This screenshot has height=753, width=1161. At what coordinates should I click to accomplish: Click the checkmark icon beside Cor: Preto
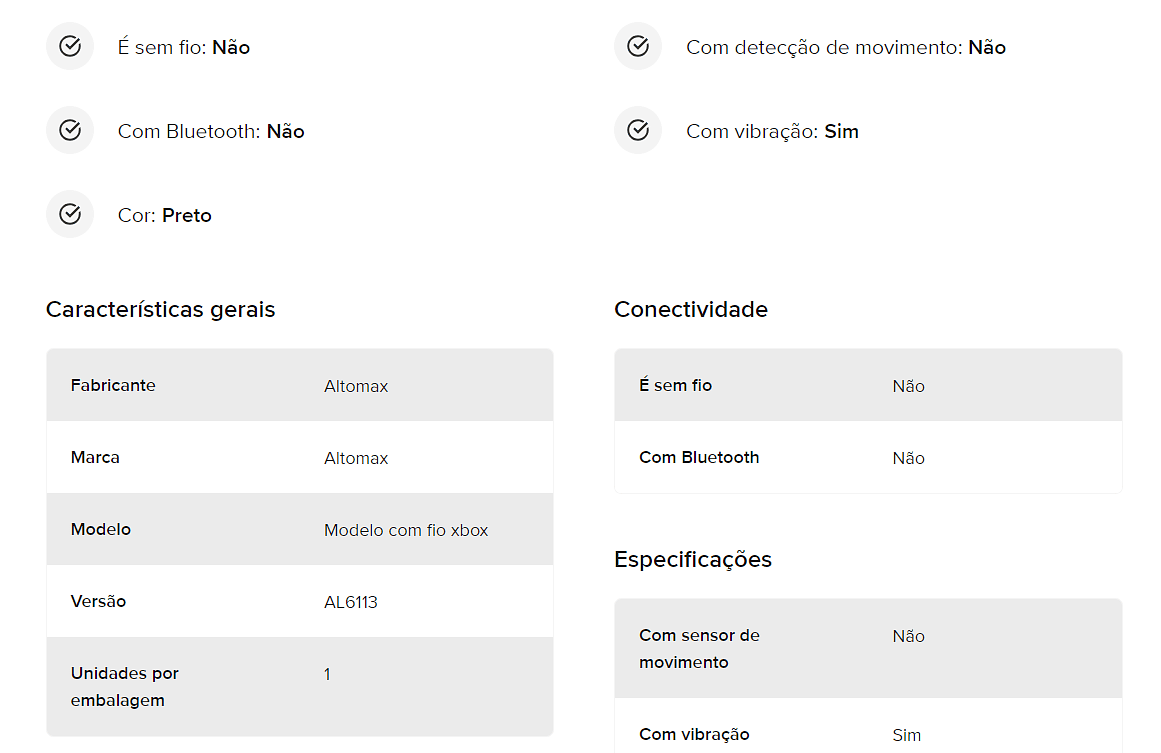[x=70, y=215]
